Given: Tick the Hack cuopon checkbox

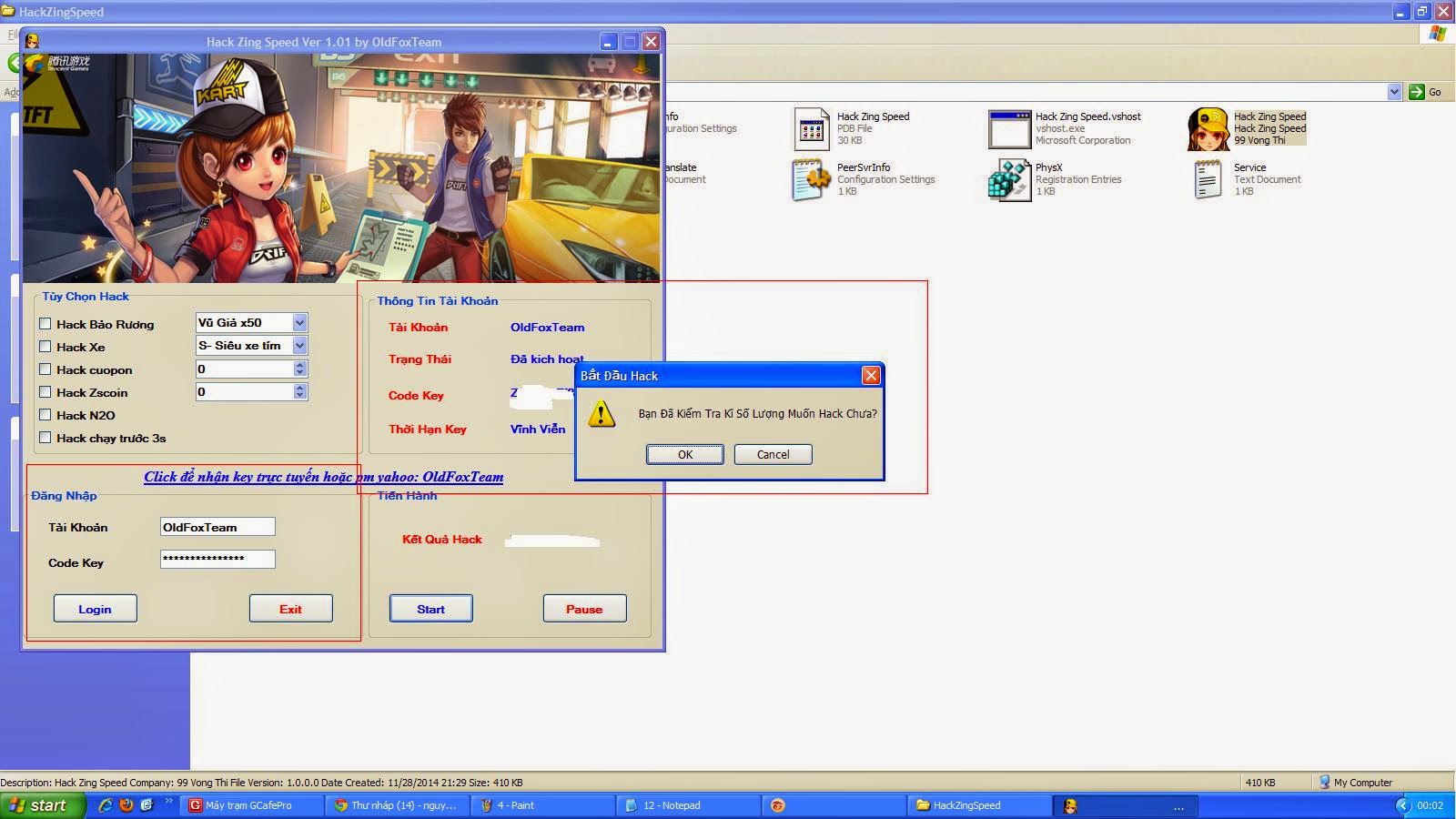Looking at the screenshot, I should pyautogui.click(x=45, y=369).
